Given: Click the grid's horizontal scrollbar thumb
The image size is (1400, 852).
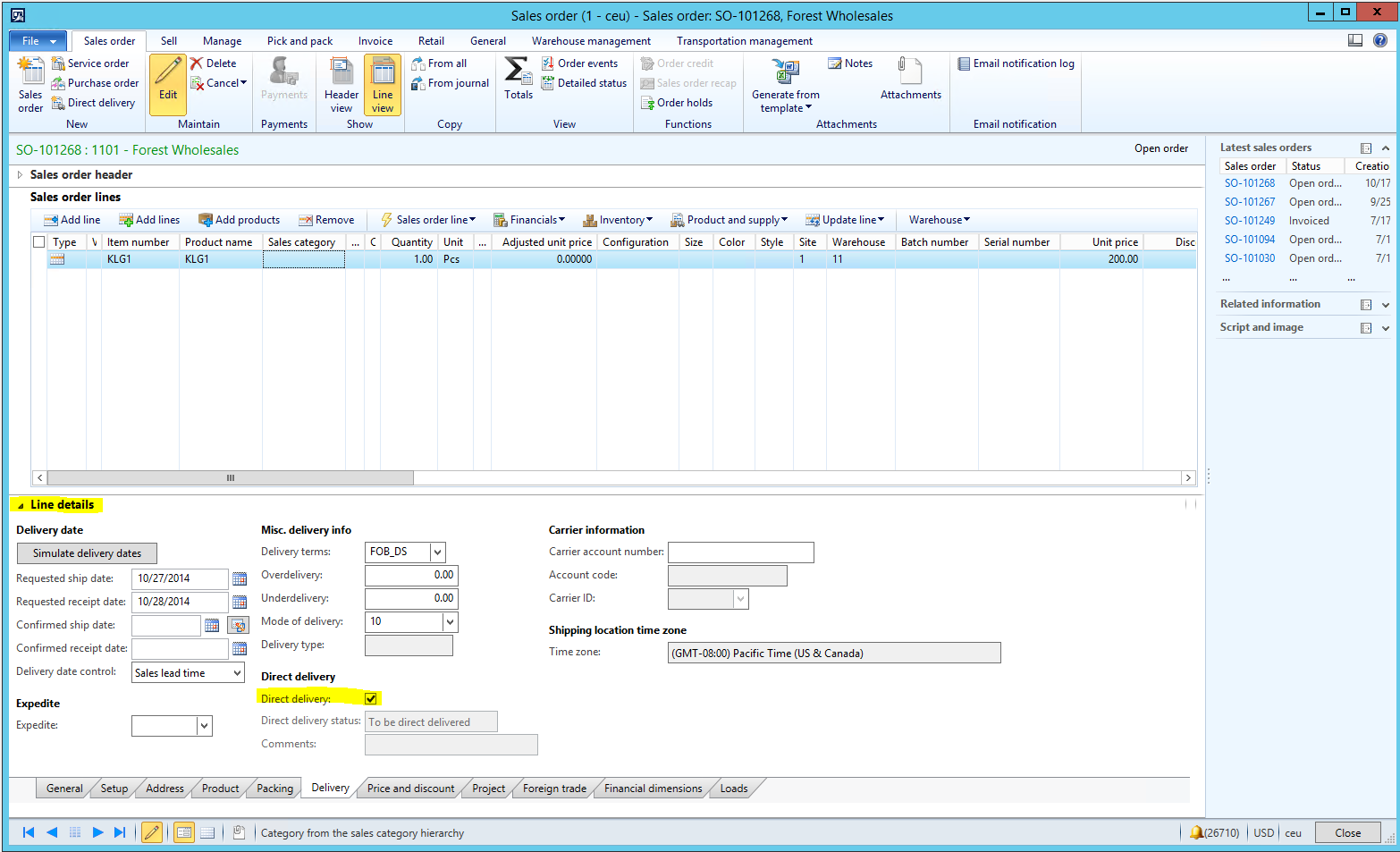Looking at the screenshot, I should click(x=231, y=478).
